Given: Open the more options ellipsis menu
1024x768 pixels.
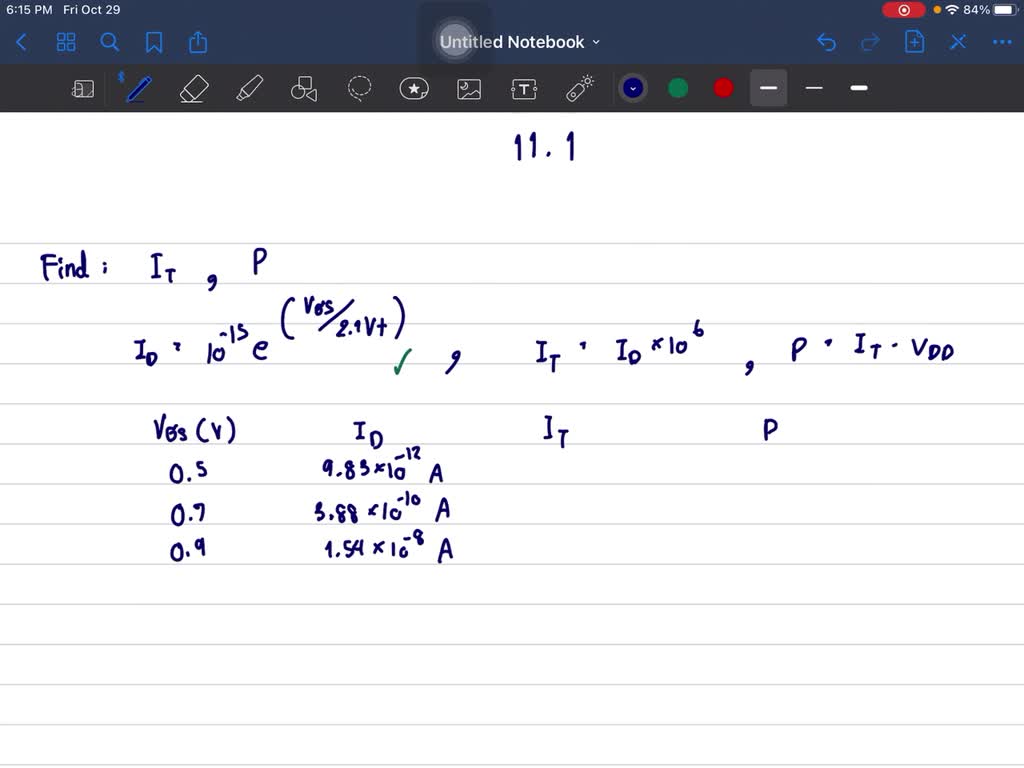Looking at the screenshot, I should [1002, 42].
